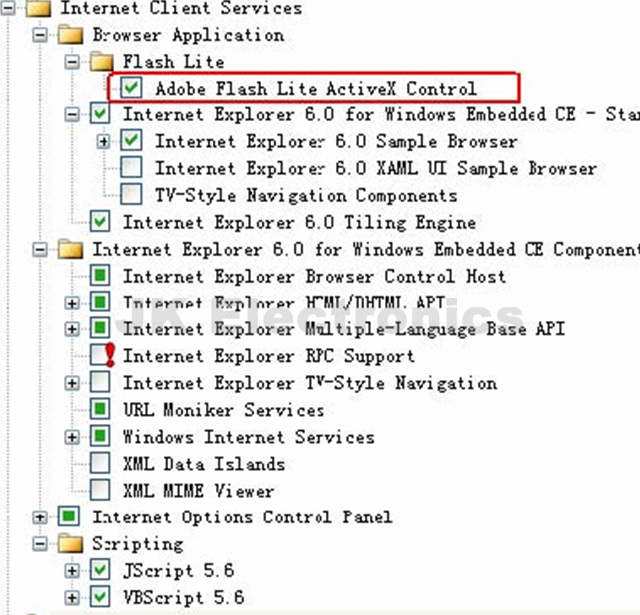Viewport: 640px width, 615px height.
Task: Toggle Internet Options Control Panel checkbox
Action: (x=69, y=517)
